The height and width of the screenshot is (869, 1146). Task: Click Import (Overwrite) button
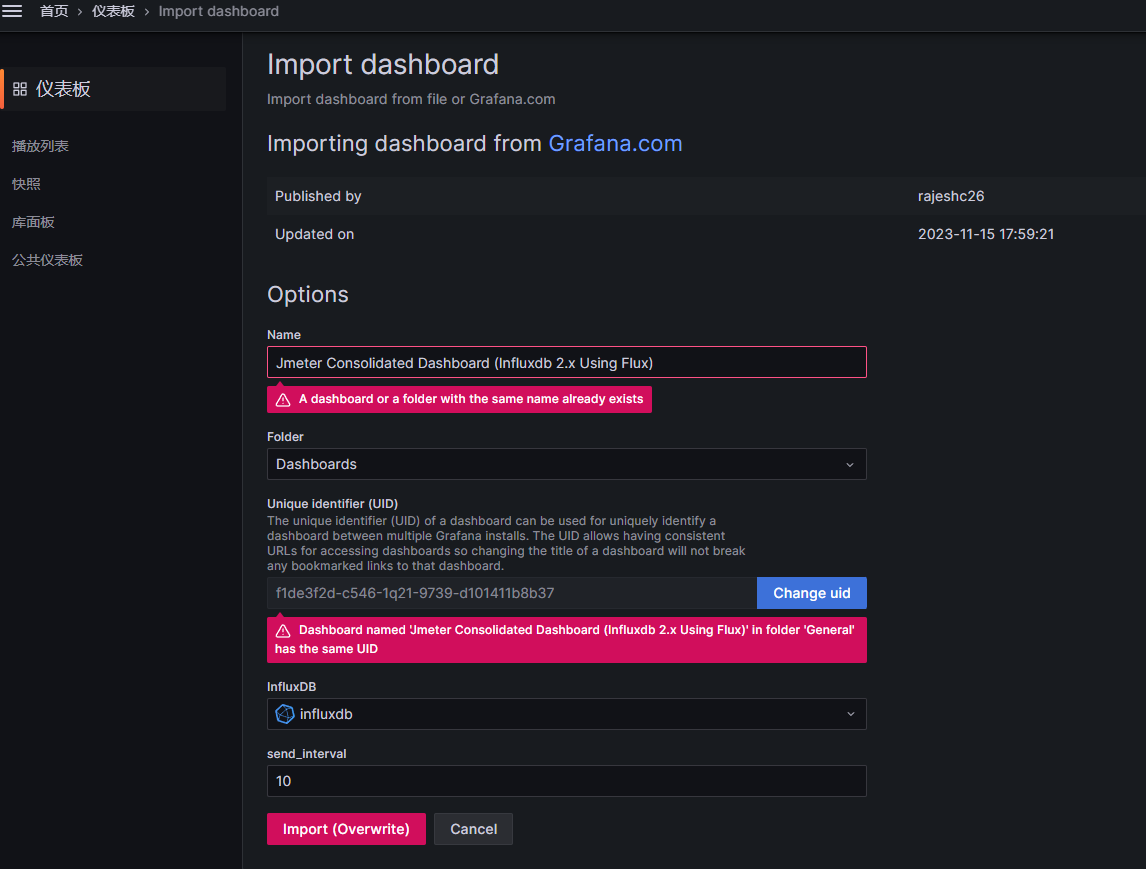pos(346,829)
